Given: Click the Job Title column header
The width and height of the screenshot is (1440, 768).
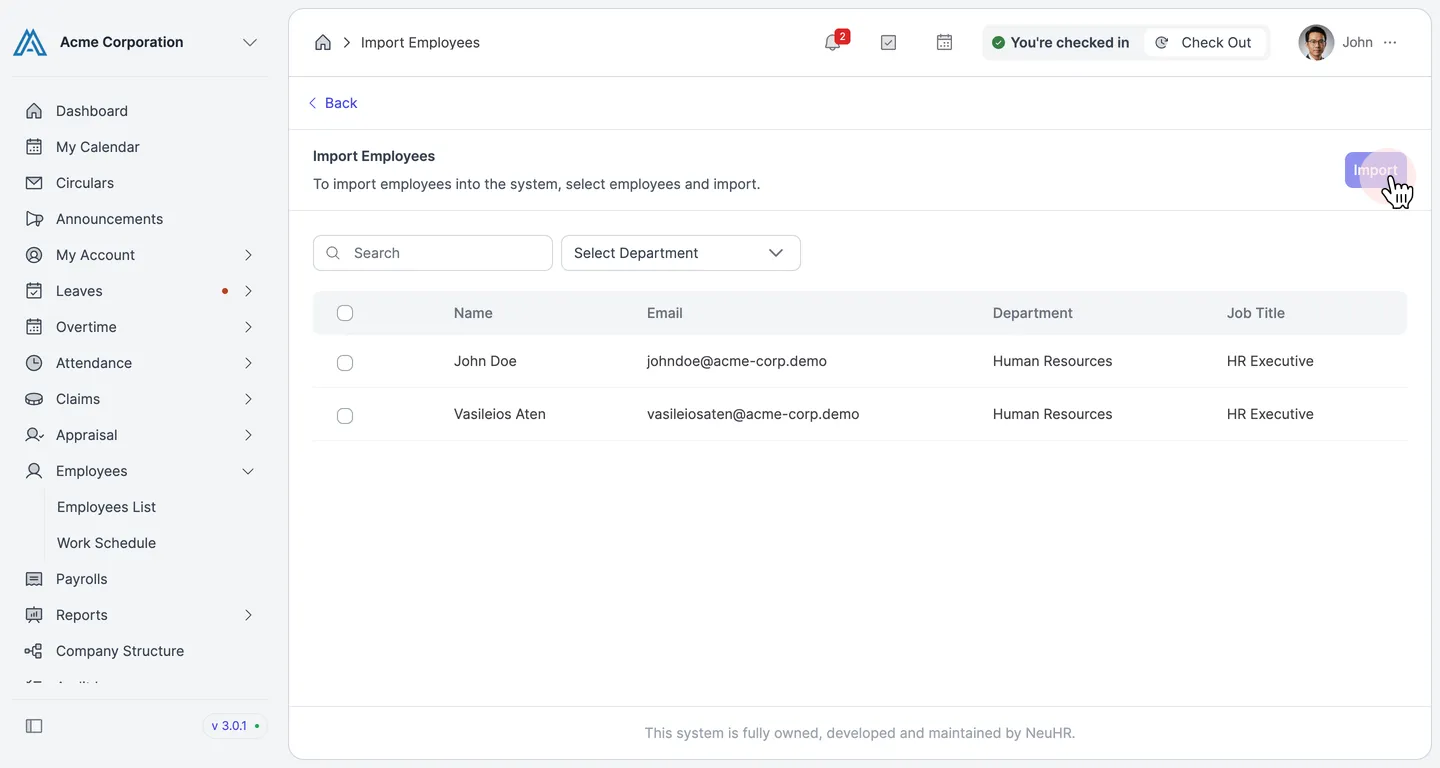Looking at the screenshot, I should [1256, 313].
